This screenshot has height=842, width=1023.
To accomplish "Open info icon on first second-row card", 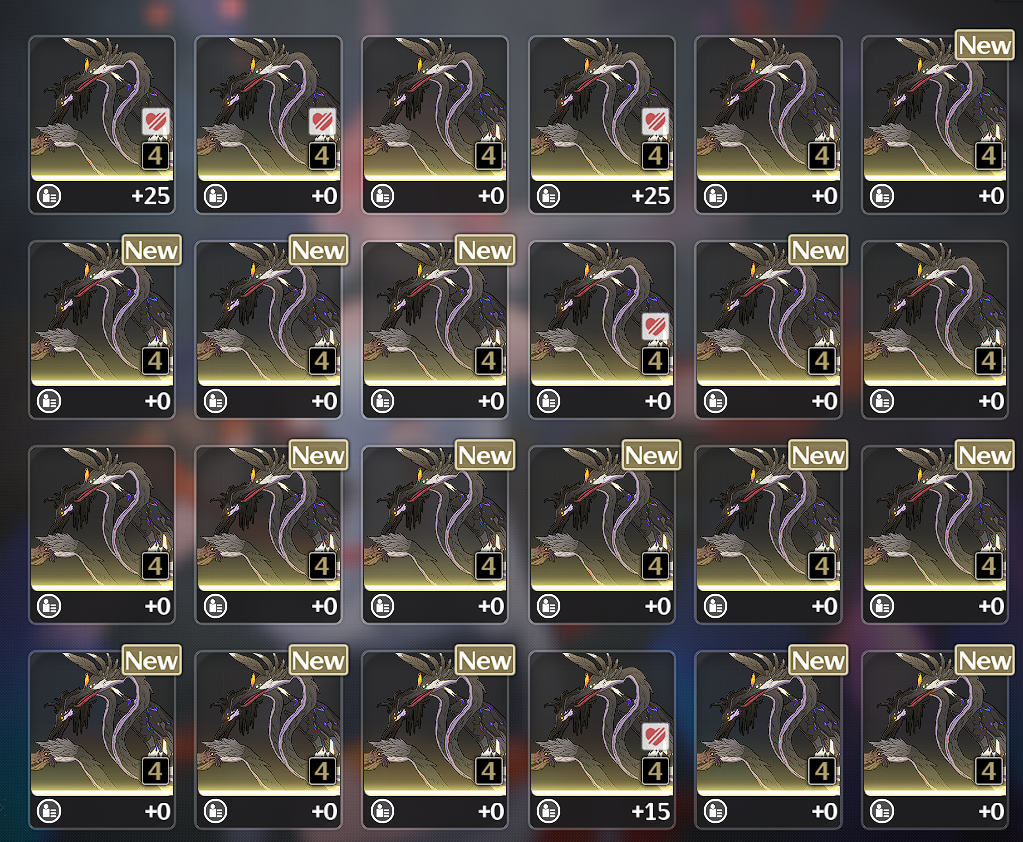I will pos(49,401).
